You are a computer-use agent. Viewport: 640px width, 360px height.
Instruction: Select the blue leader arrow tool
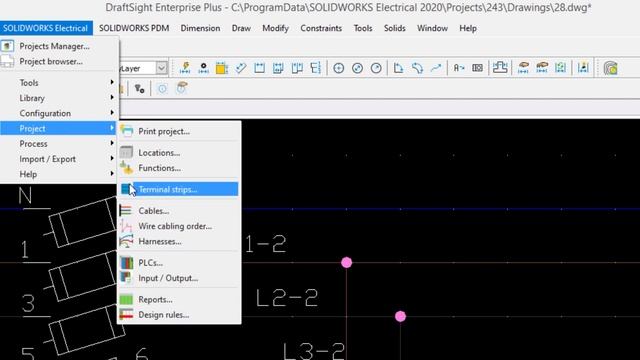pyautogui.click(x=436, y=68)
